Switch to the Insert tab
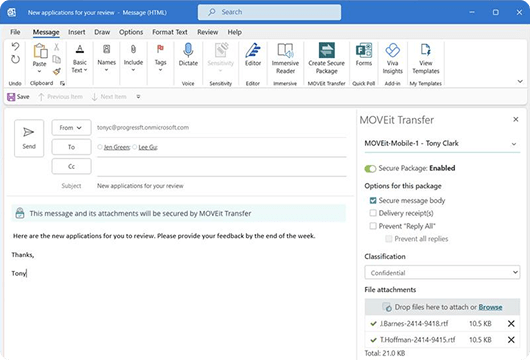The image size is (530, 360). tap(77, 32)
